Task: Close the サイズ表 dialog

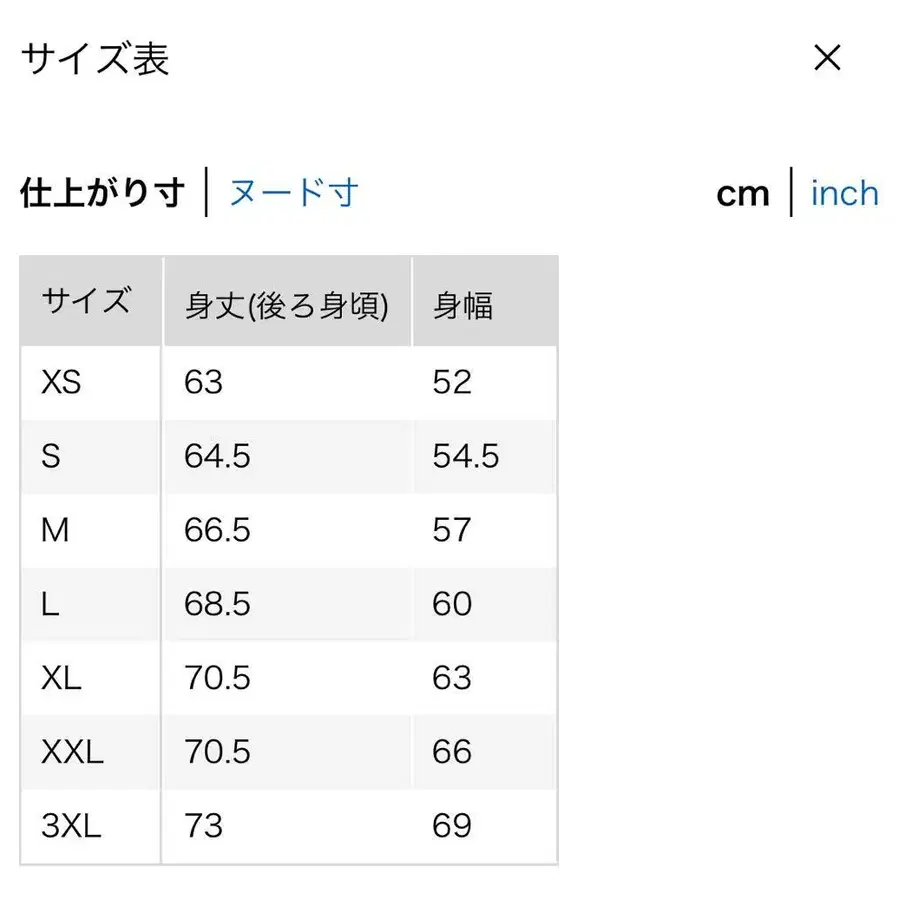Action: click(827, 60)
